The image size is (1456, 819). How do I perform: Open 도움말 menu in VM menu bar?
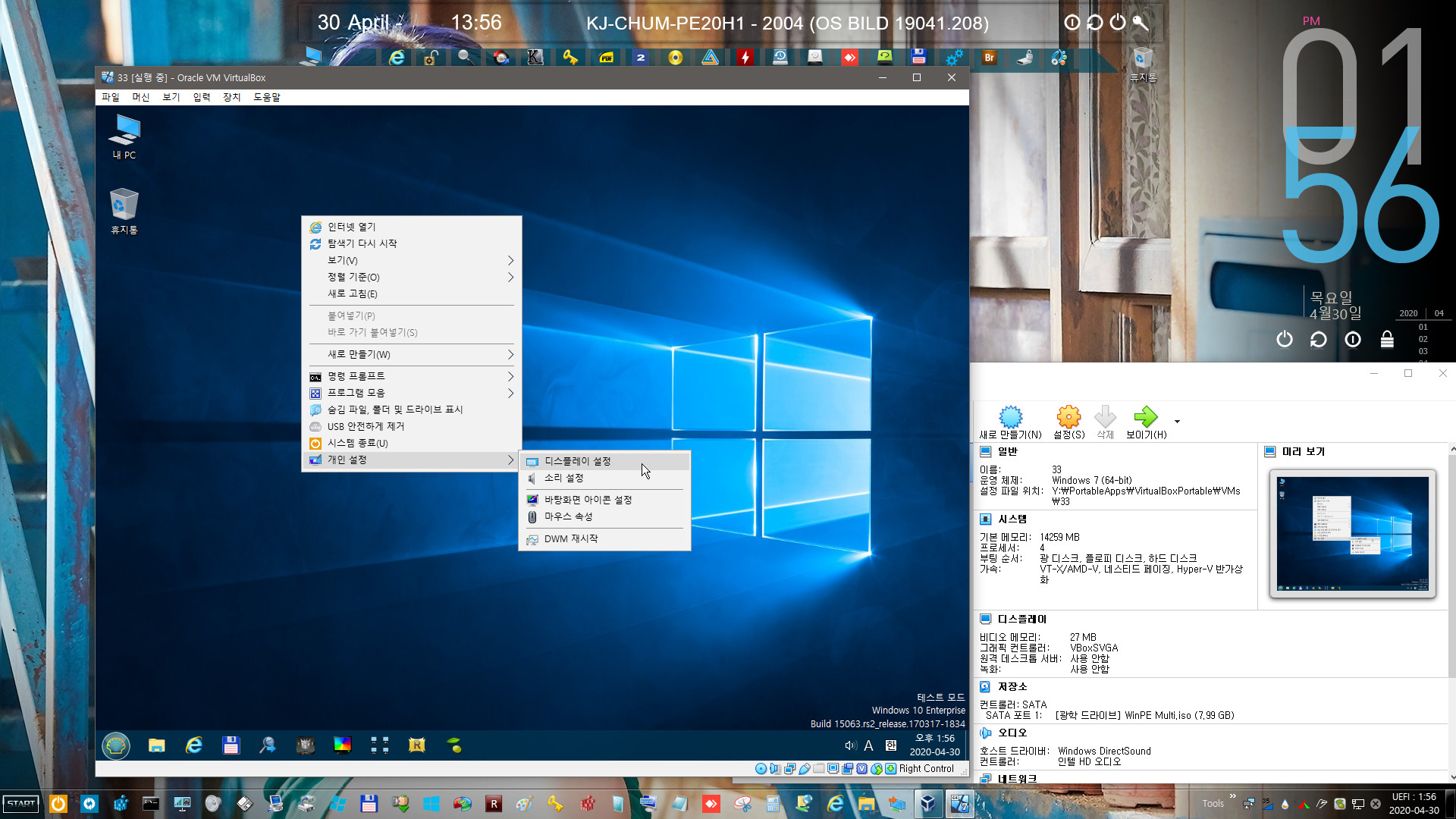[x=267, y=97]
